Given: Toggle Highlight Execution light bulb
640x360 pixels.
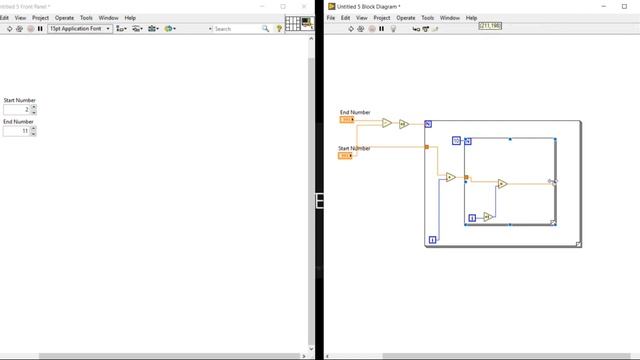Looking at the screenshot, I should [393, 29].
